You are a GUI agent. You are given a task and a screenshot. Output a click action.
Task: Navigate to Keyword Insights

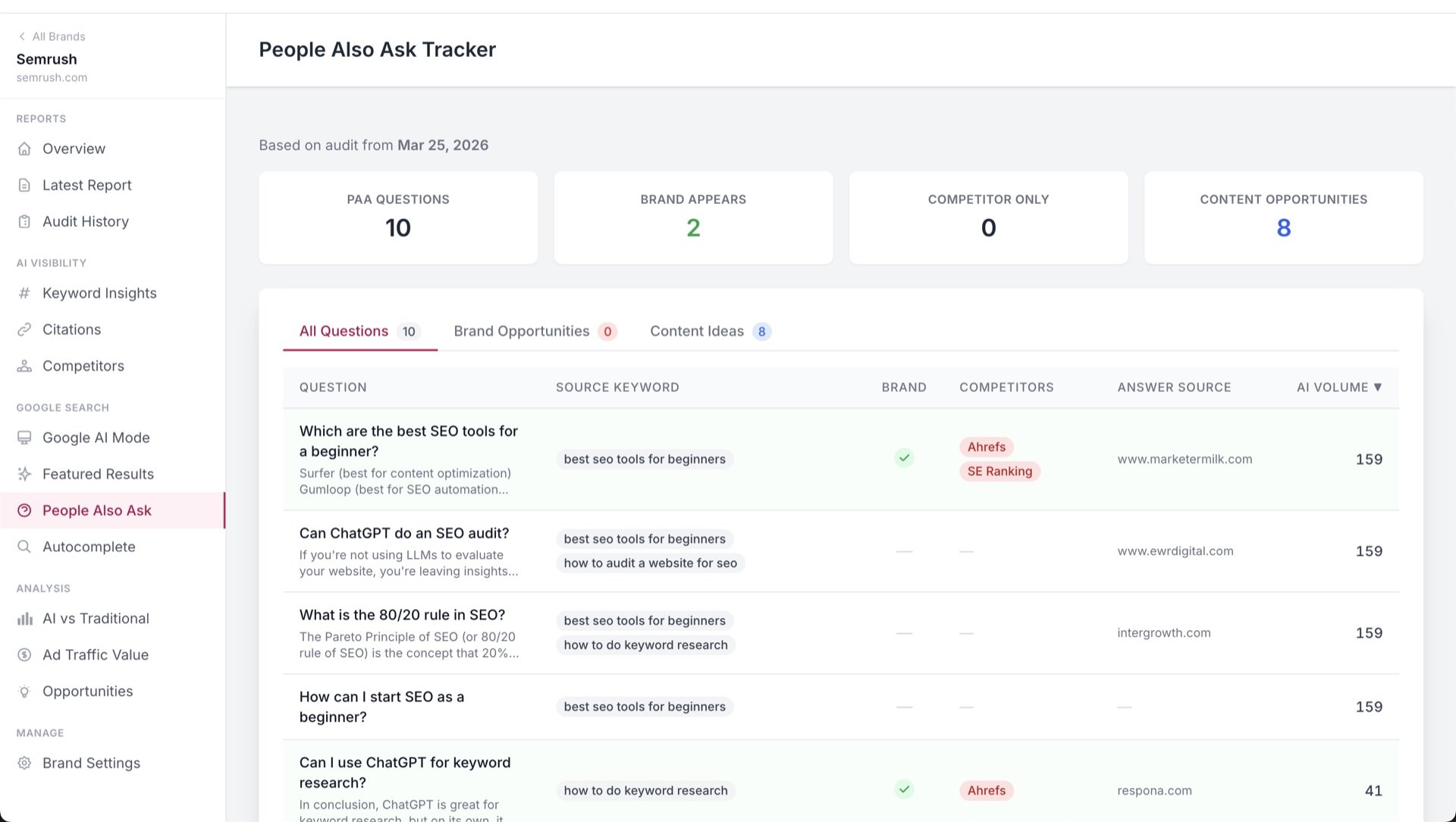point(99,293)
